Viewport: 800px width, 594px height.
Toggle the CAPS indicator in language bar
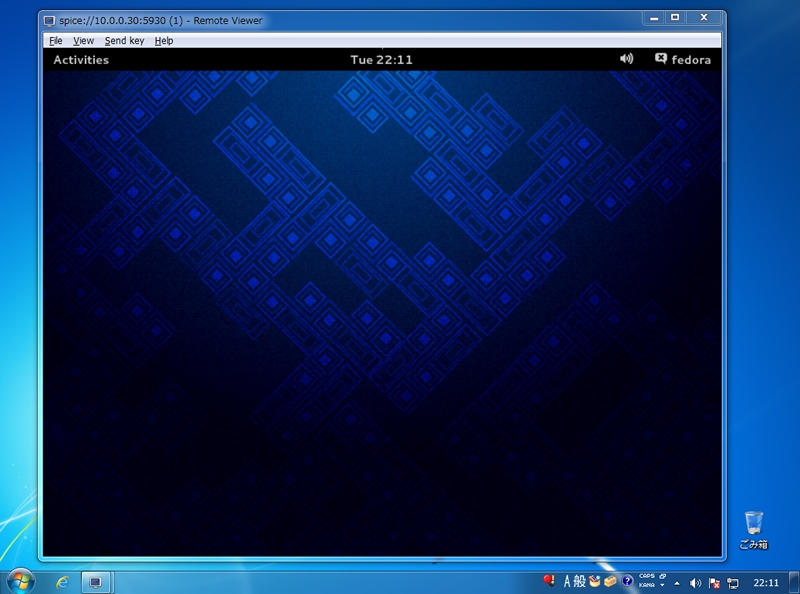coord(646,577)
